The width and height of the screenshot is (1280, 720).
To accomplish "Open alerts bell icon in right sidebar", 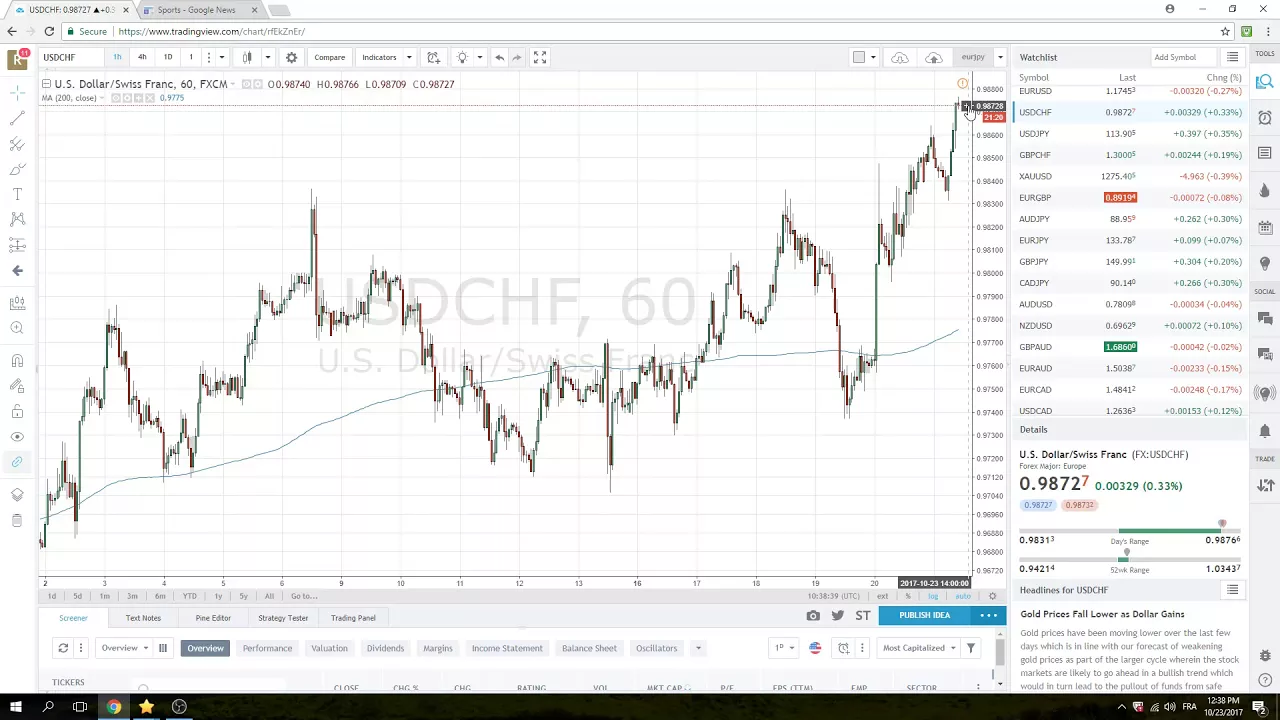I will pos(1265,431).
